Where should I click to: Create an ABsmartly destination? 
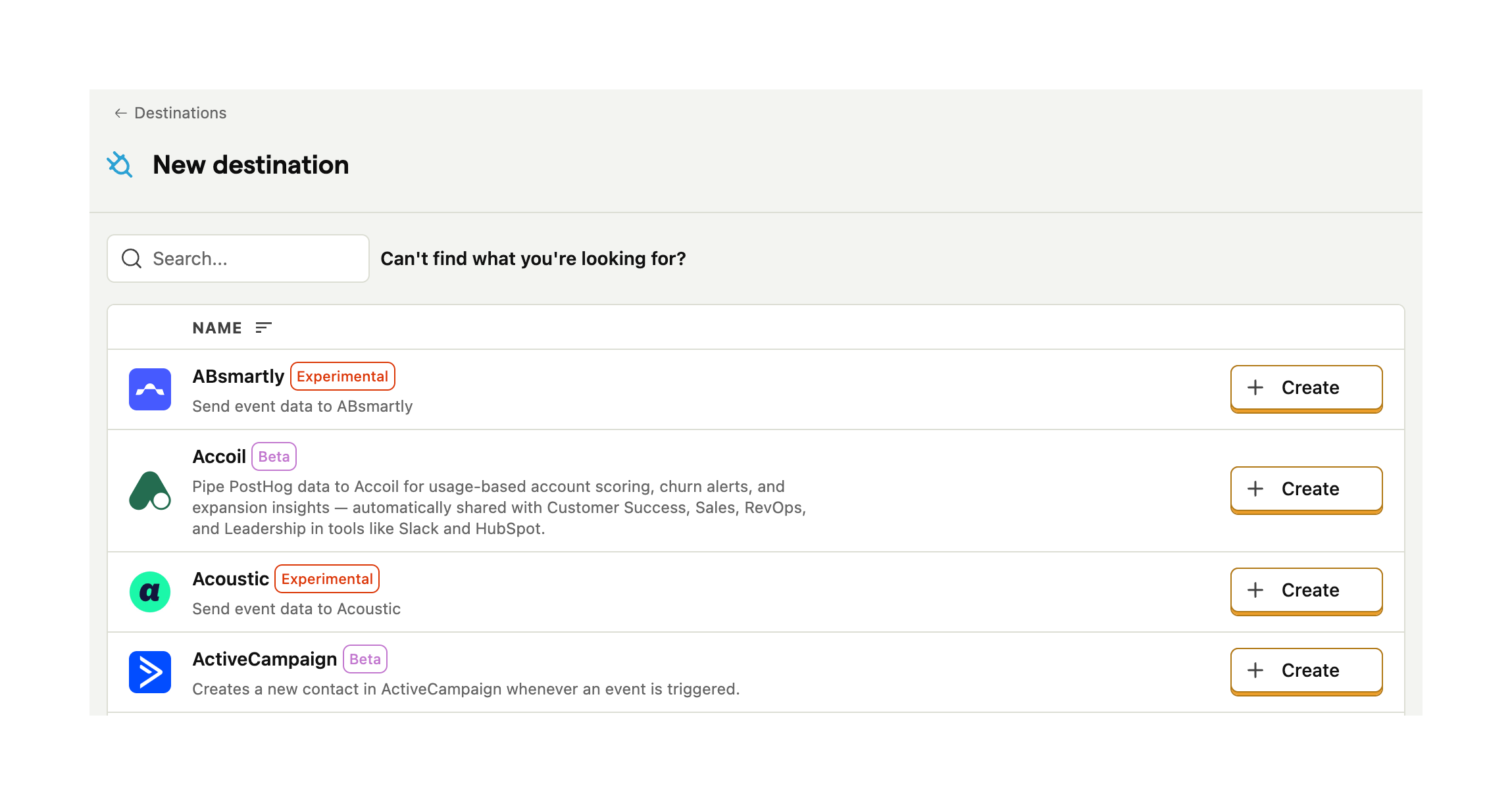[1306, 388]
